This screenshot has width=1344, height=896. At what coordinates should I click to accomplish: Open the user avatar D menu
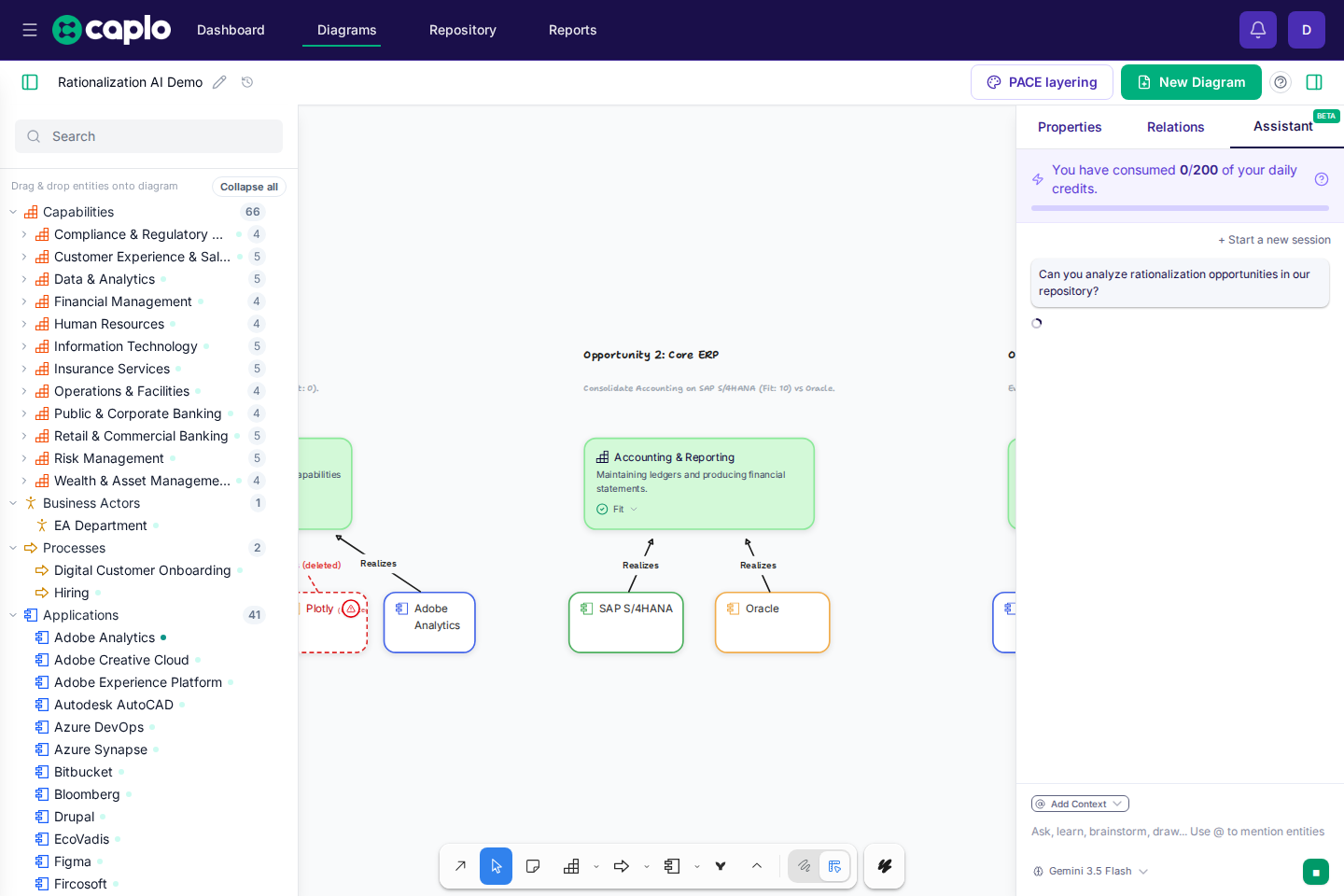click(1307, 30)
